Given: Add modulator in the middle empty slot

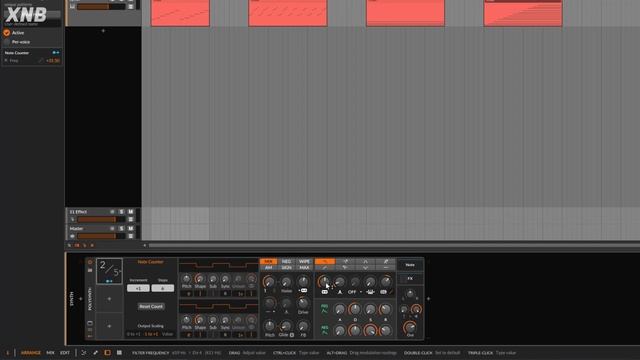Looking at the screenshot, I should coord(109,299).
